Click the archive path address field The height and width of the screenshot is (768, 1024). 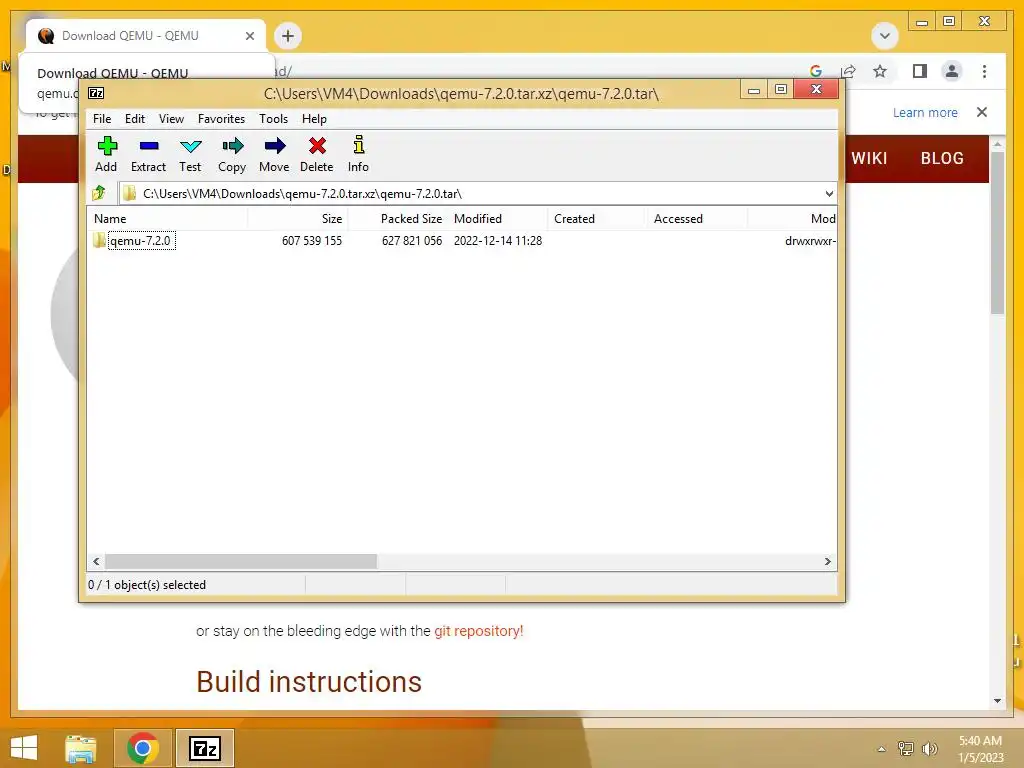tap(470, 193)
